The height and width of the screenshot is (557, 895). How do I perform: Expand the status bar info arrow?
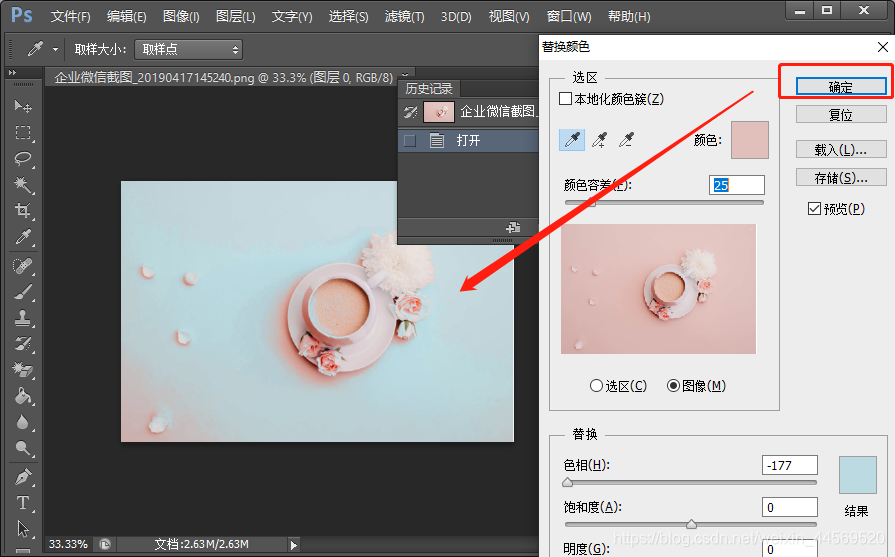click(x=293, y=544)
